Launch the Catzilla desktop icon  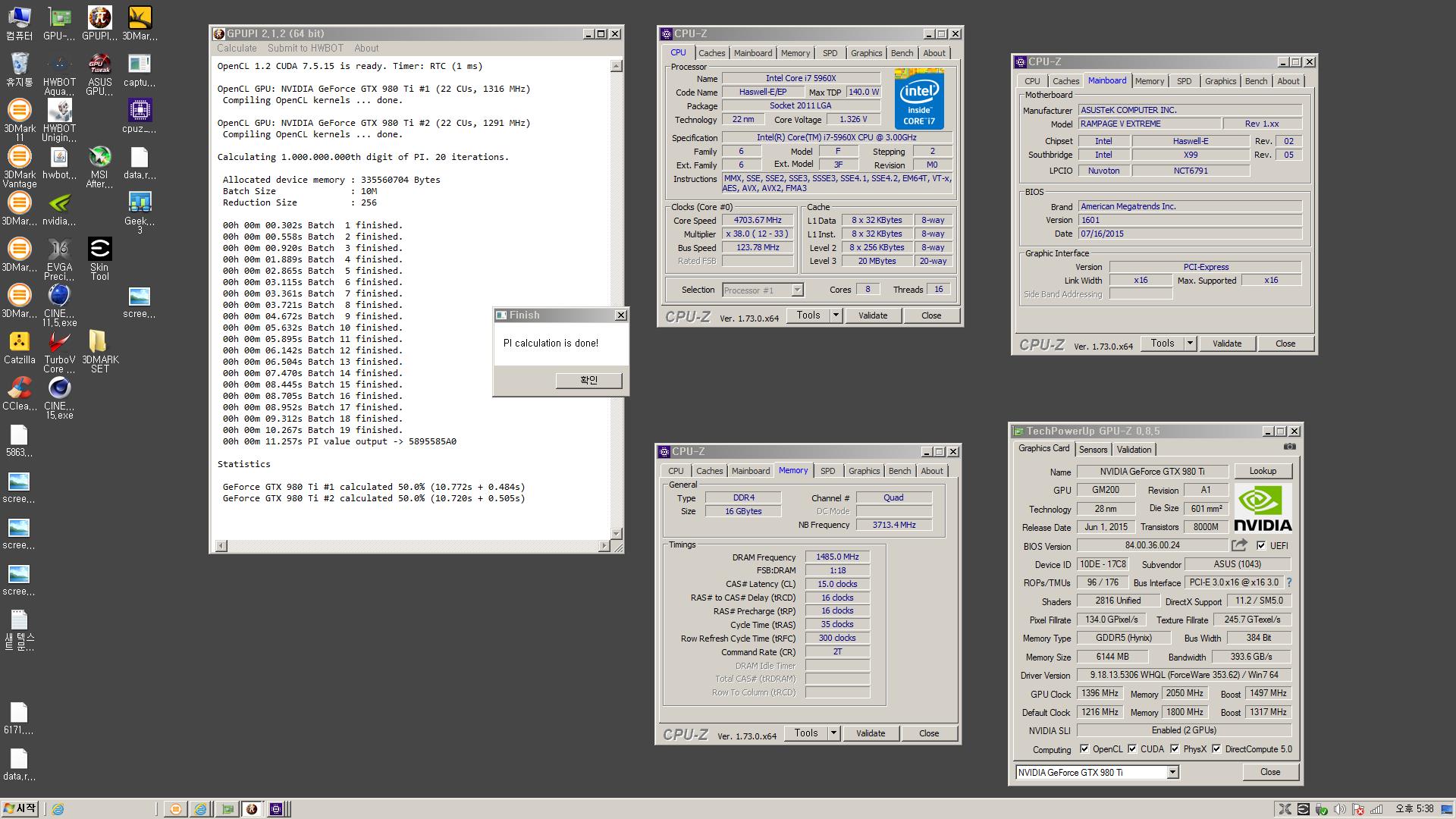[x=20, y=347]
